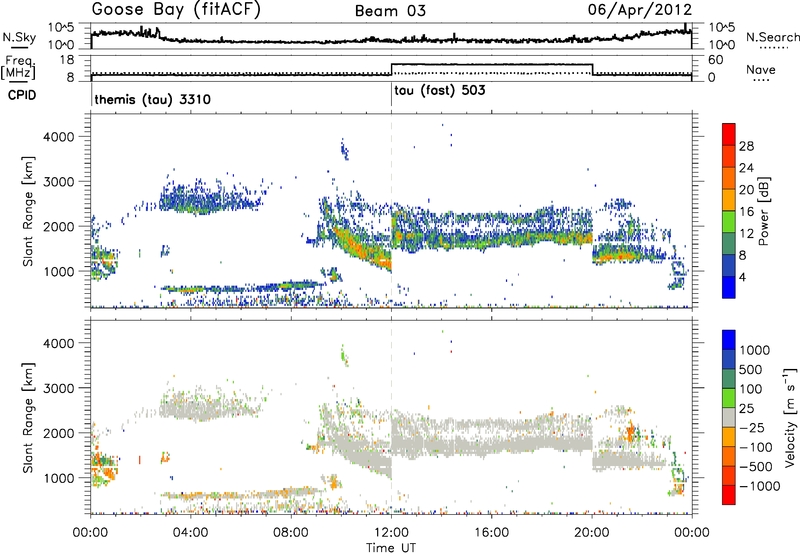The image size is (800, 554).
Task: Pick the bright blue power swatch below 4
Action: (729, 287)
